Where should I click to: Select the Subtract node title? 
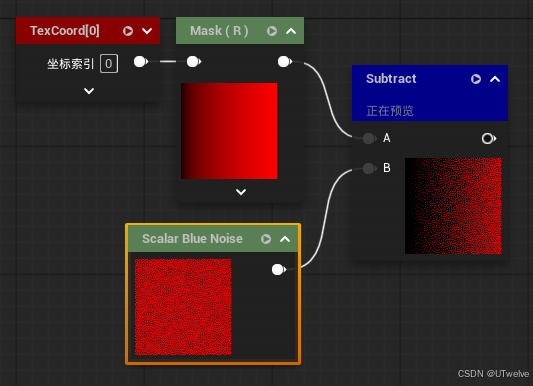[391, 79]
